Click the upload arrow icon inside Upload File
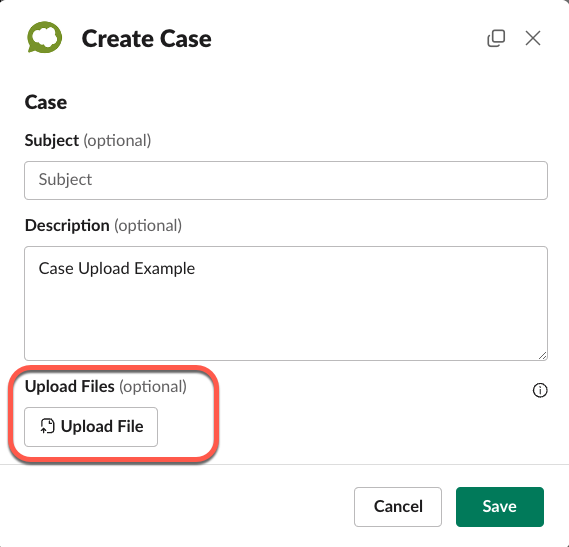Screen dimensions: 569x547 [47, 426]
